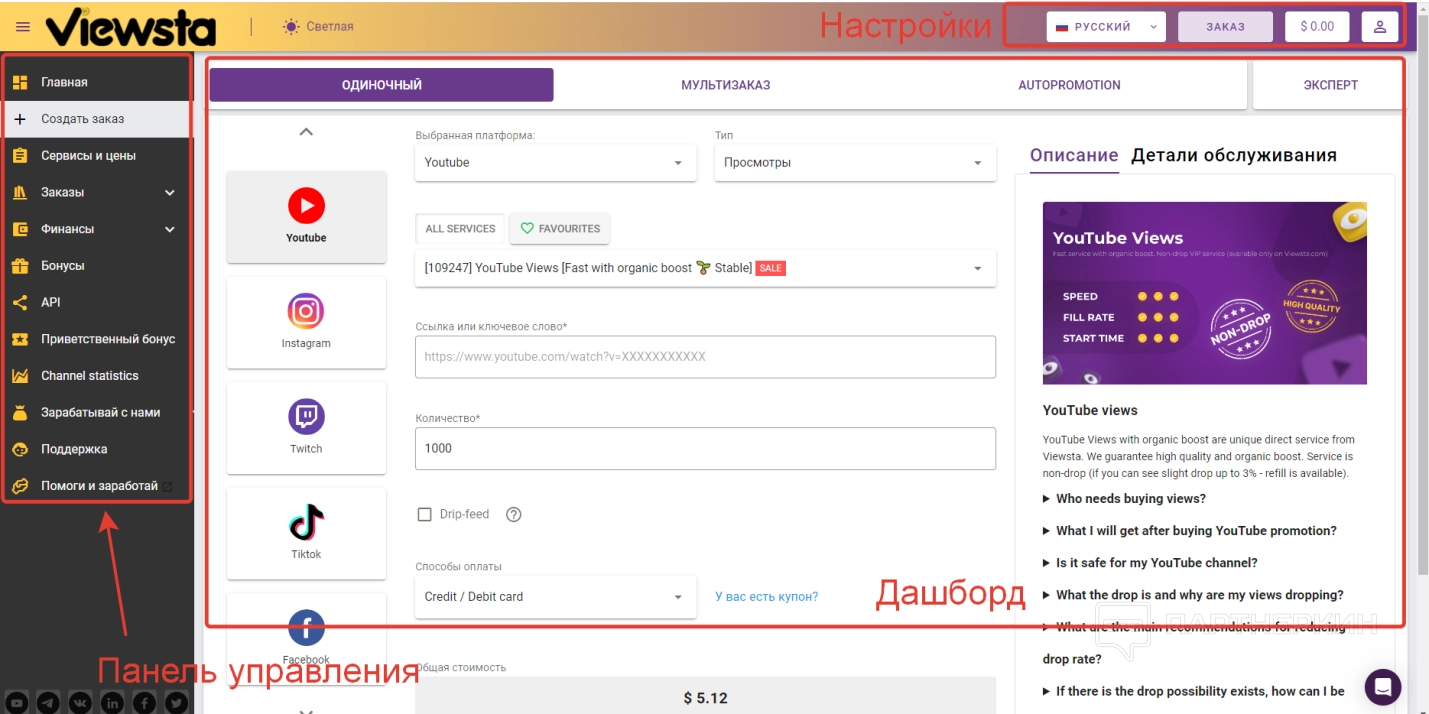Select the Facebook platform card
The height and width of the screenshot is (714, 1429).
[x=306, y=638]
